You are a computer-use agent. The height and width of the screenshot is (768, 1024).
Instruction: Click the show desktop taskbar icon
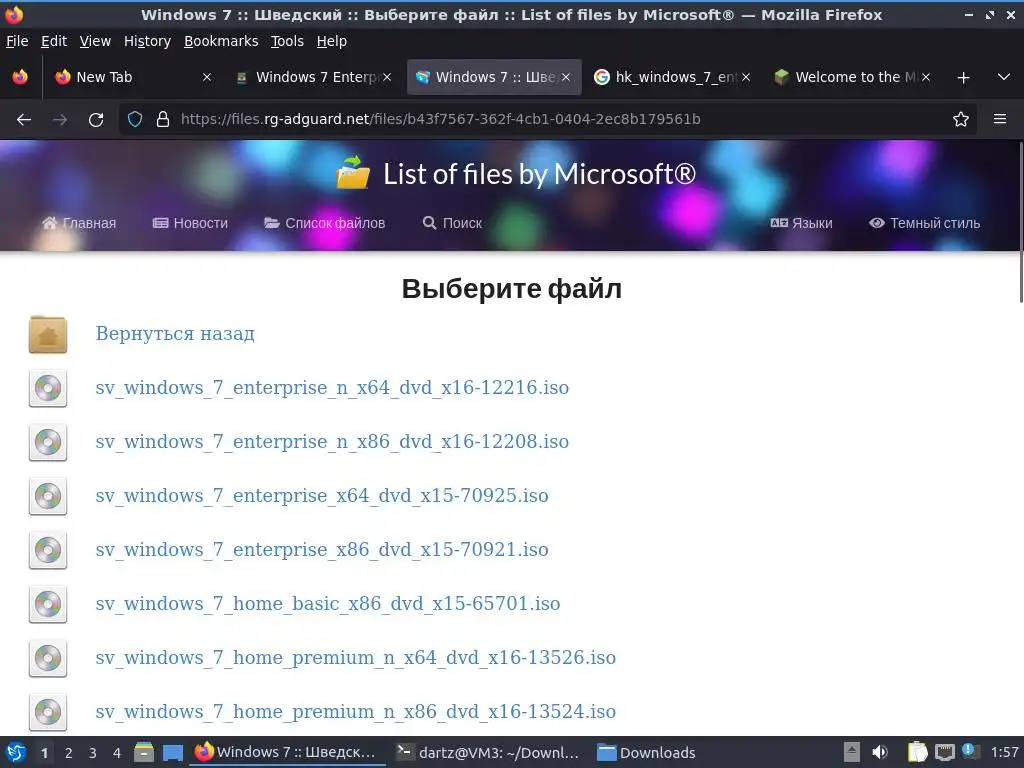[x=172, y=753]
